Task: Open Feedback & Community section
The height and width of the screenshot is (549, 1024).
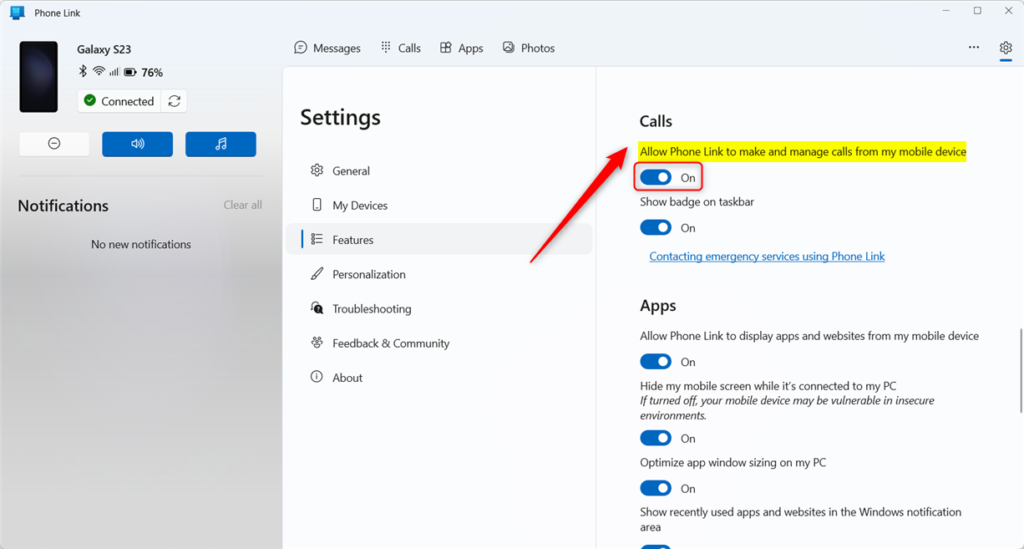Action: click(x=440, y=343)
